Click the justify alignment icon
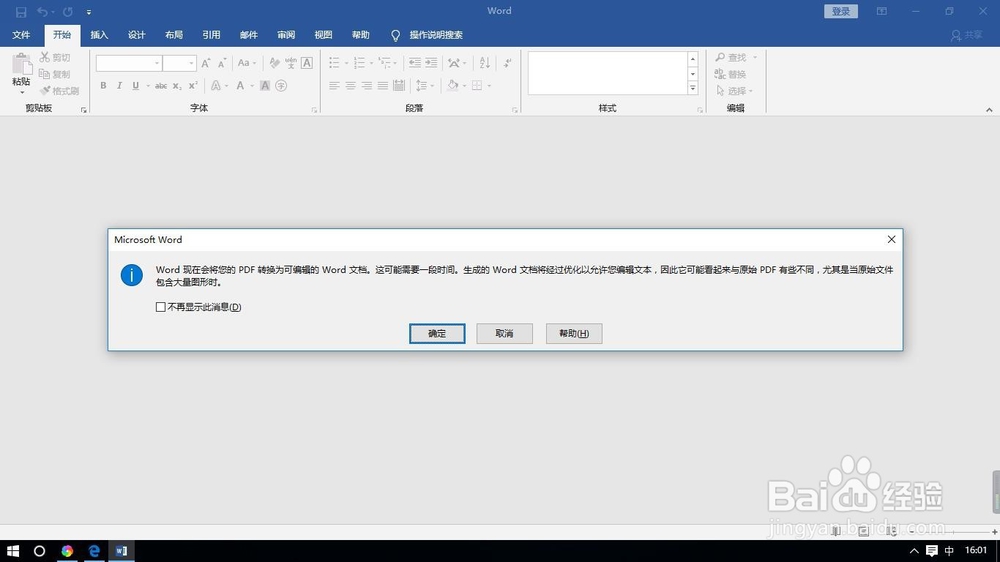The height and width of the screenshot is (562, 1000). 382,85
